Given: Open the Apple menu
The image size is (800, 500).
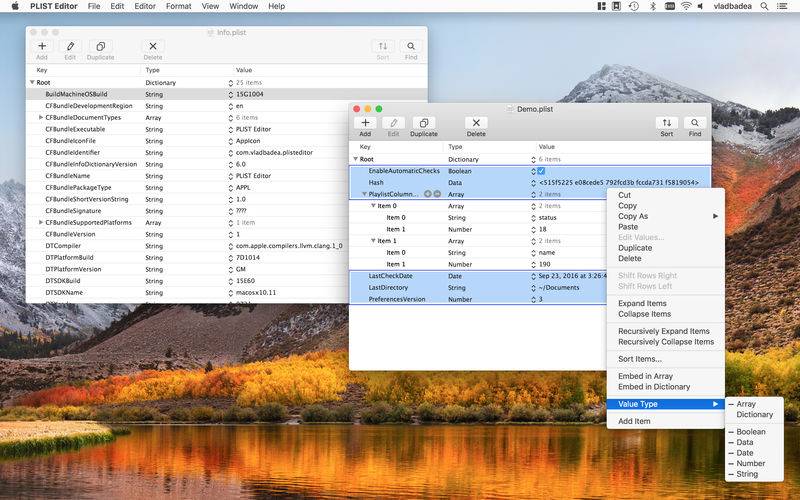Looking at the screenshot, I should click(x=15, y=6).
